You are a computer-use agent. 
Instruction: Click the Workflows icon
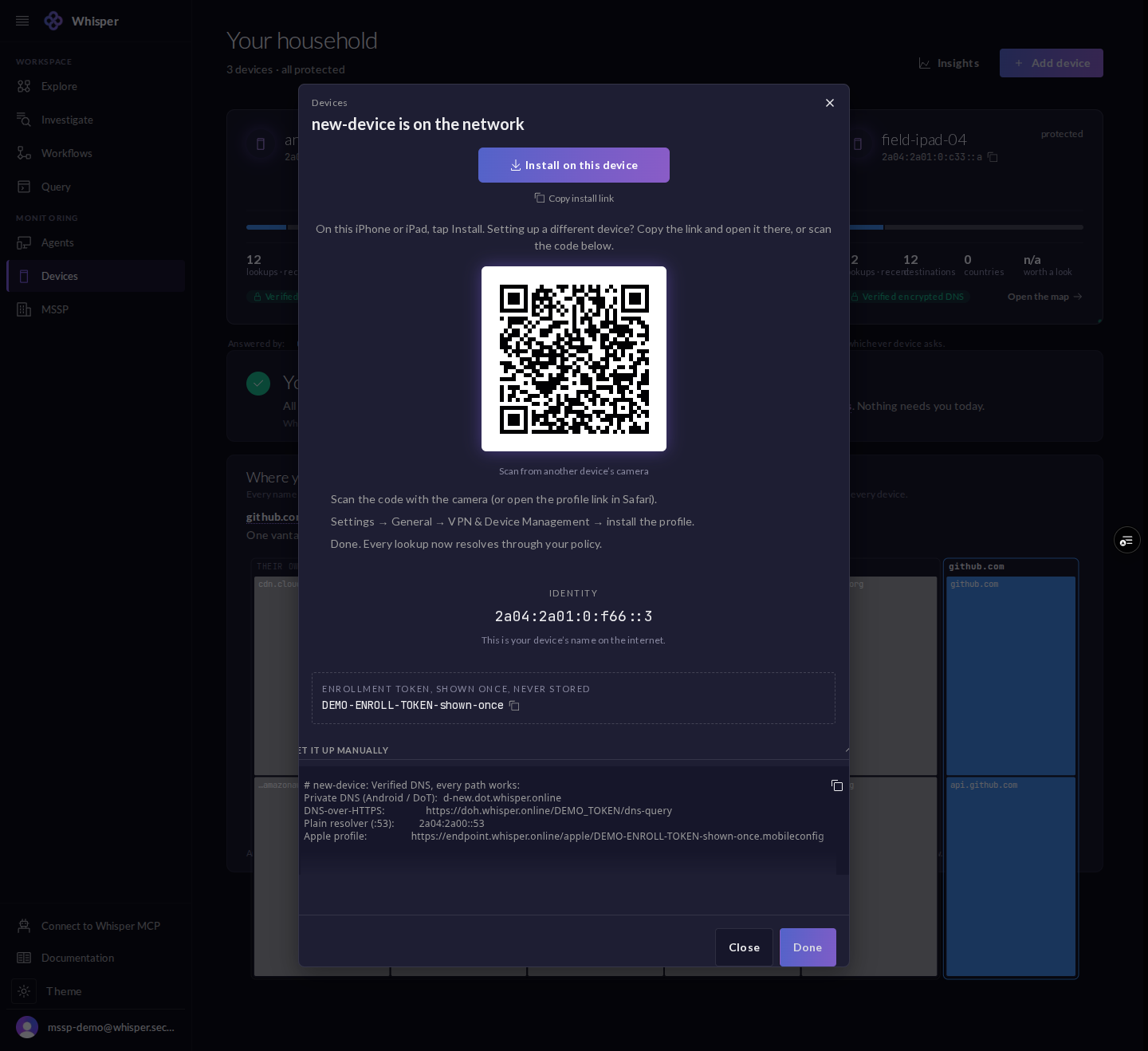[24, 153]
